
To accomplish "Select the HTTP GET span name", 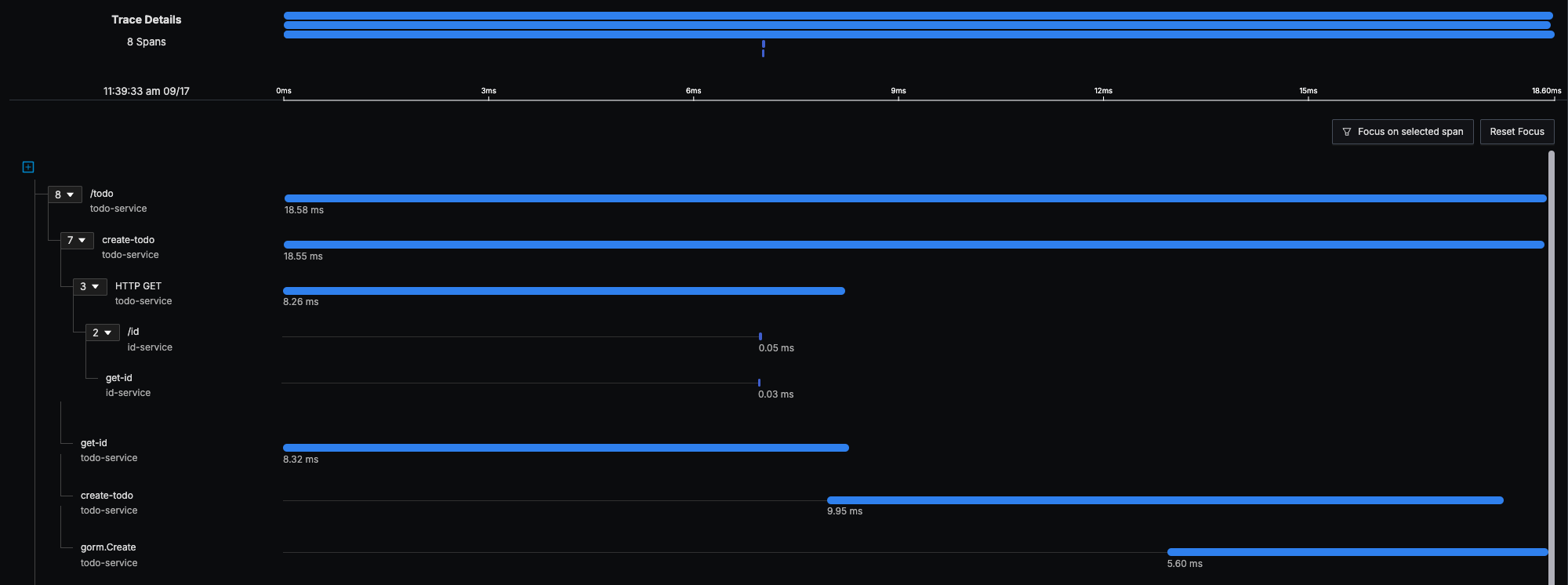I will [138, 286].
